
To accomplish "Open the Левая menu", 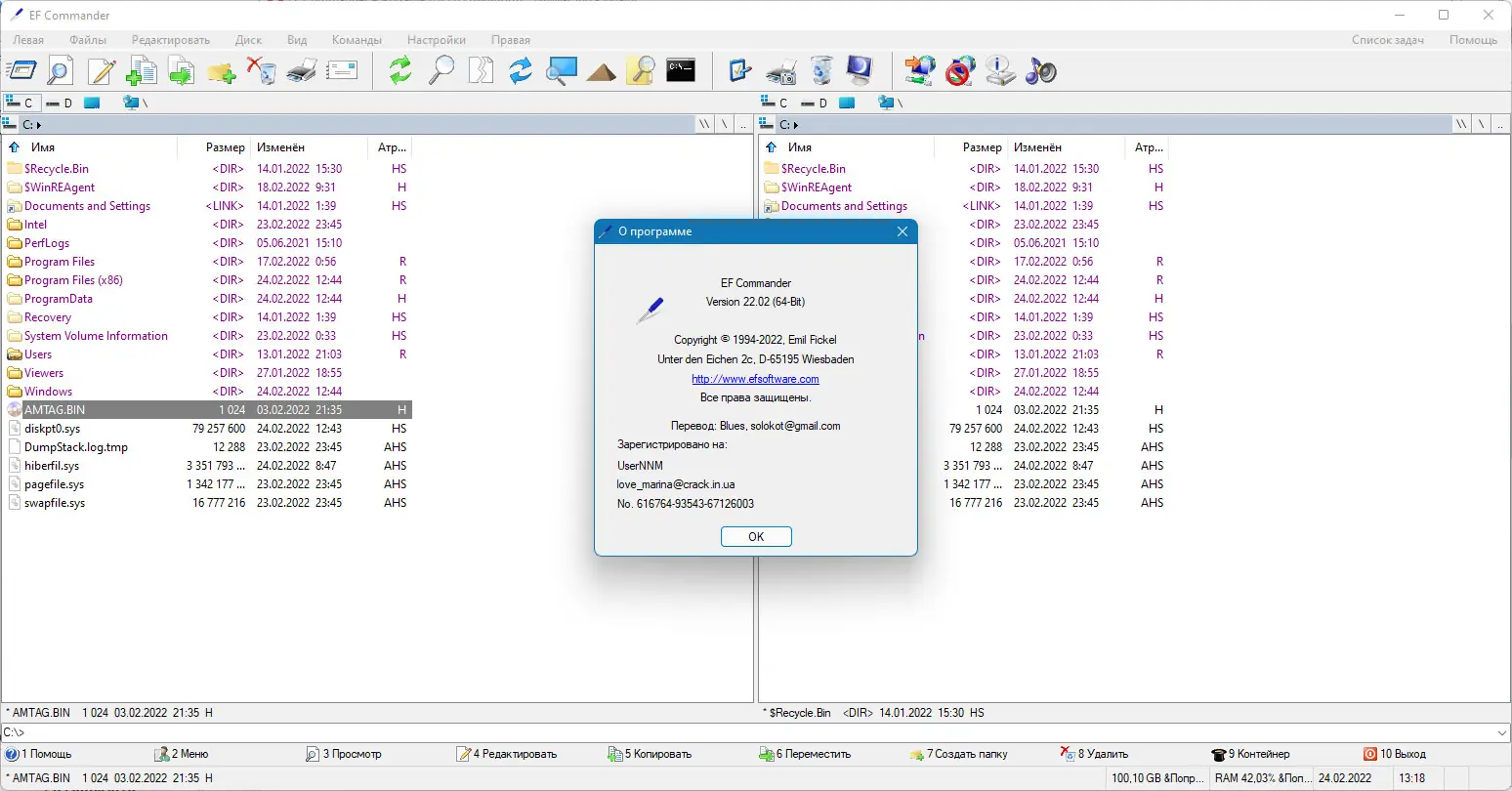I will (28, 40).
